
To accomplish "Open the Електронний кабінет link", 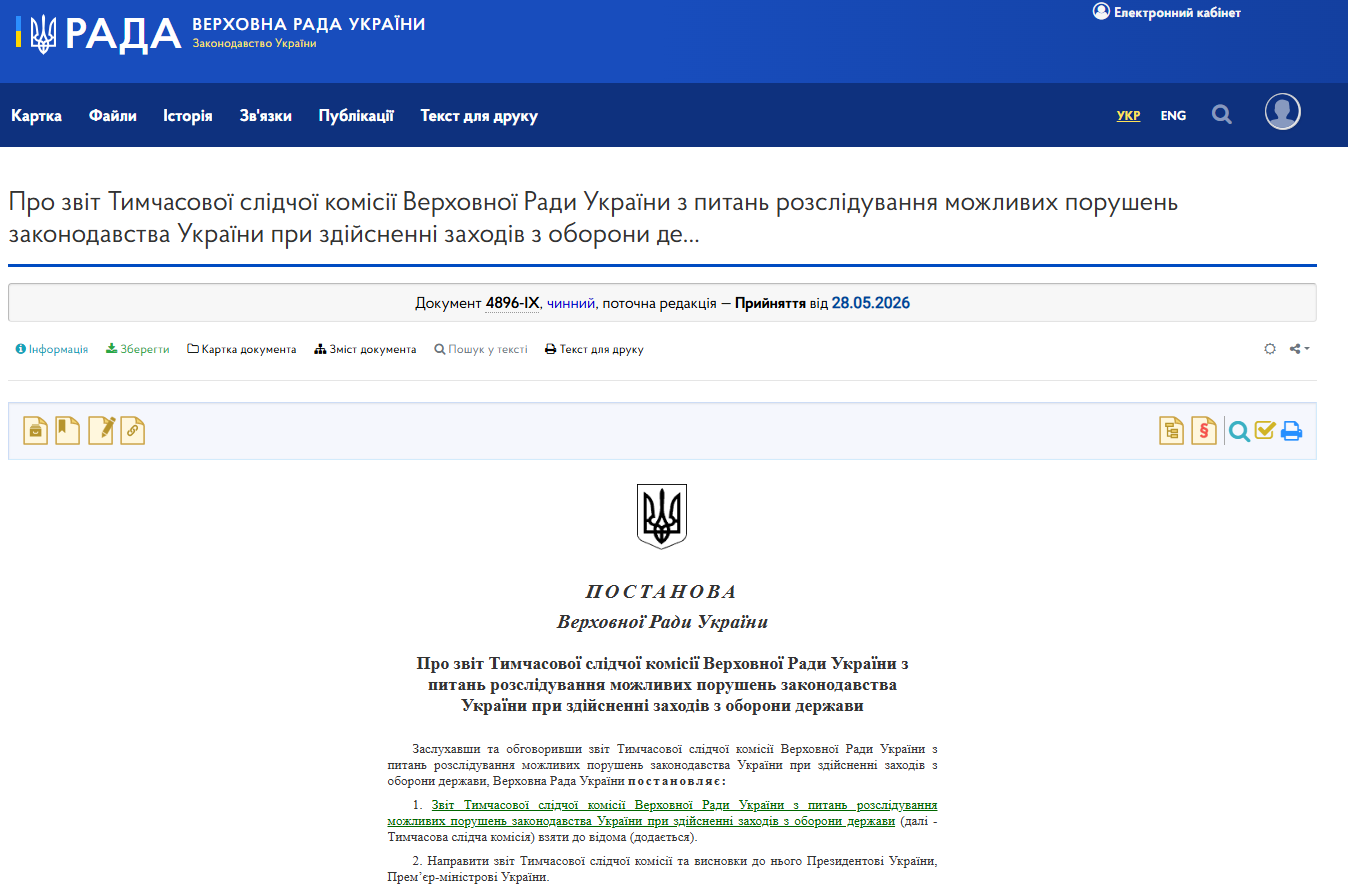I will (x=1167, y=12).
